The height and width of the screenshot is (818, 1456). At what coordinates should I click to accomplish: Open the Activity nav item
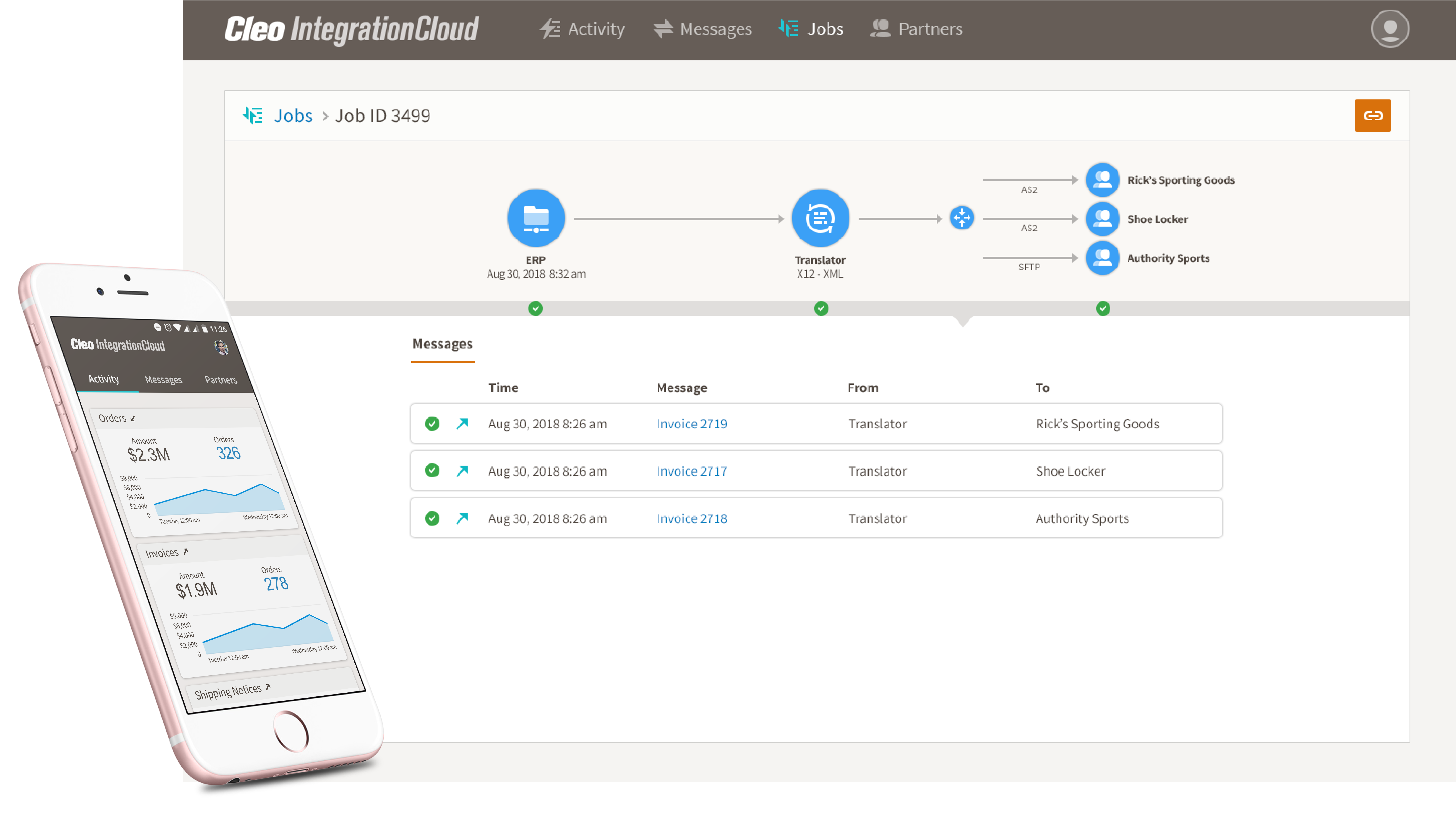tap(582, 29)
